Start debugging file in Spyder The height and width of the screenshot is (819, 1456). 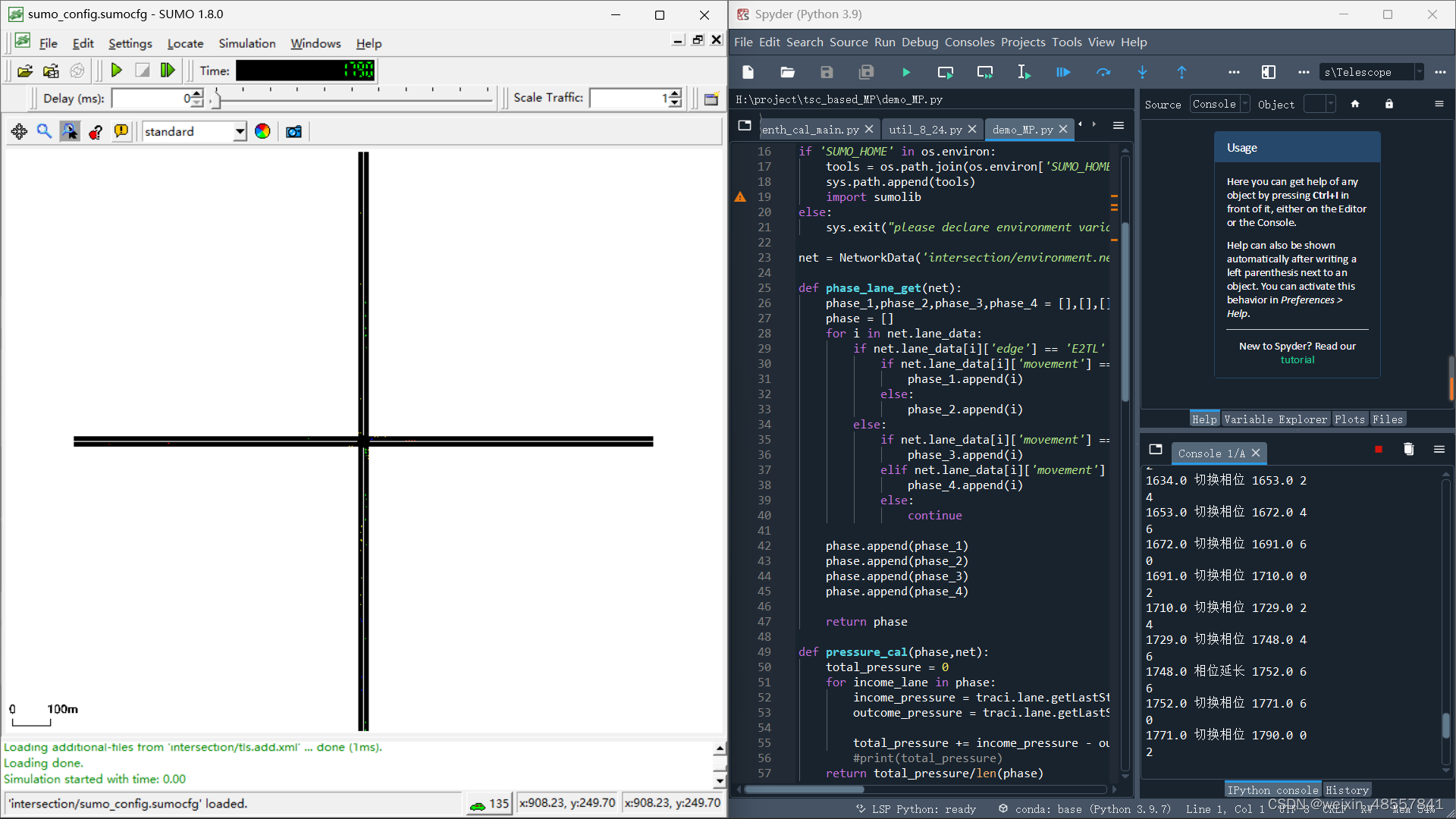1063,72
